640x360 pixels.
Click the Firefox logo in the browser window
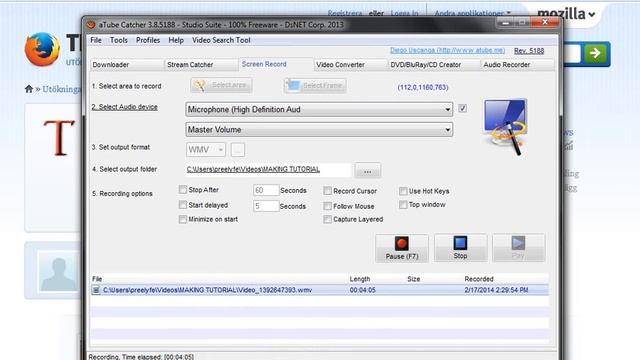[x=42, y=49]
